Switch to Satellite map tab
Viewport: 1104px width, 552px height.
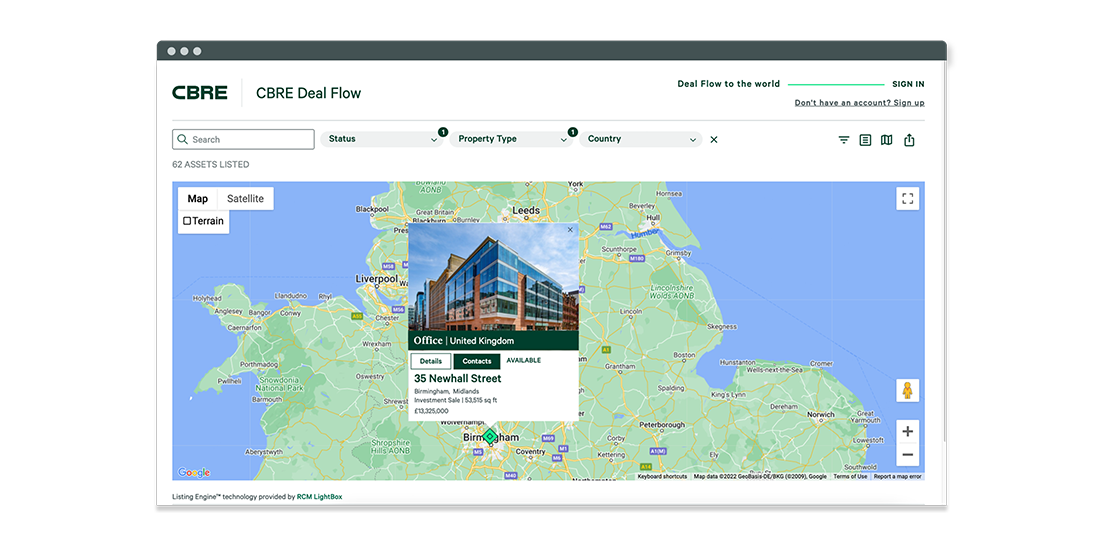pos(245,199)
